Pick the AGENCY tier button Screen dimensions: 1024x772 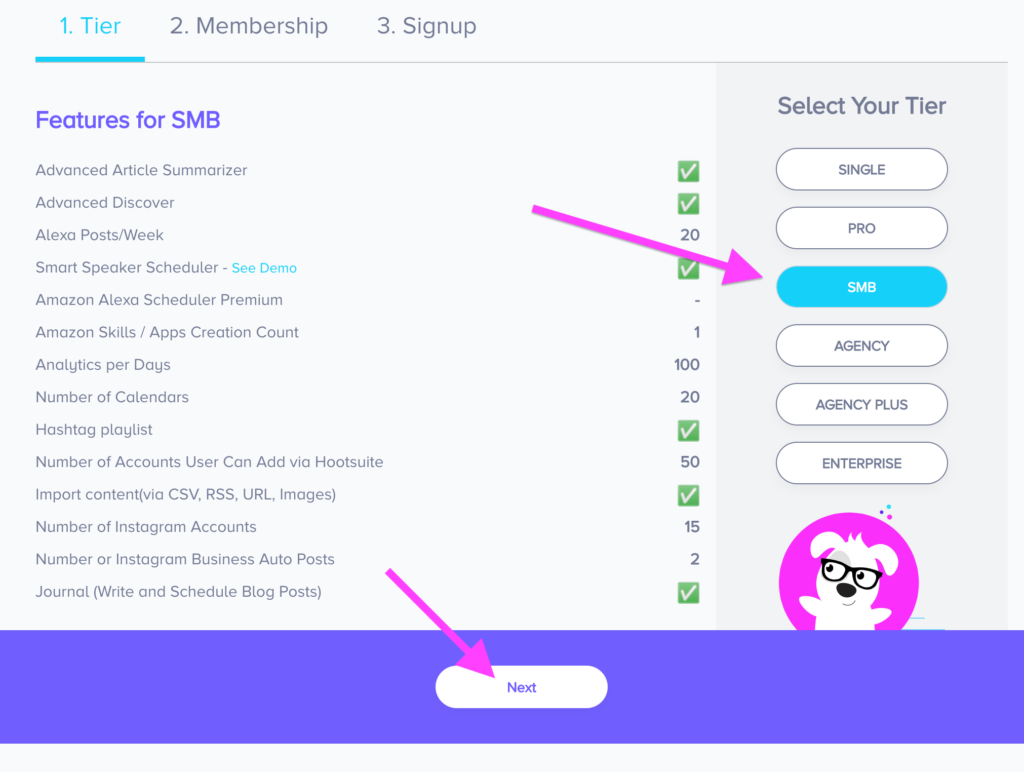[x=861, y=346]
